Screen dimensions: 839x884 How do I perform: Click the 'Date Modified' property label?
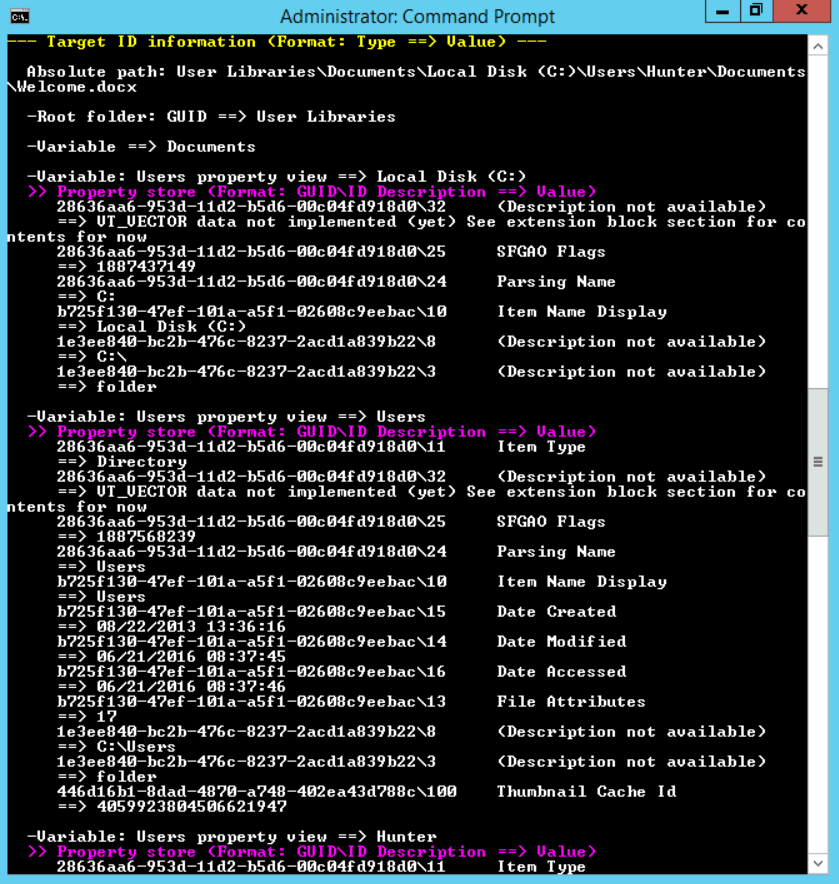(561, 642)
